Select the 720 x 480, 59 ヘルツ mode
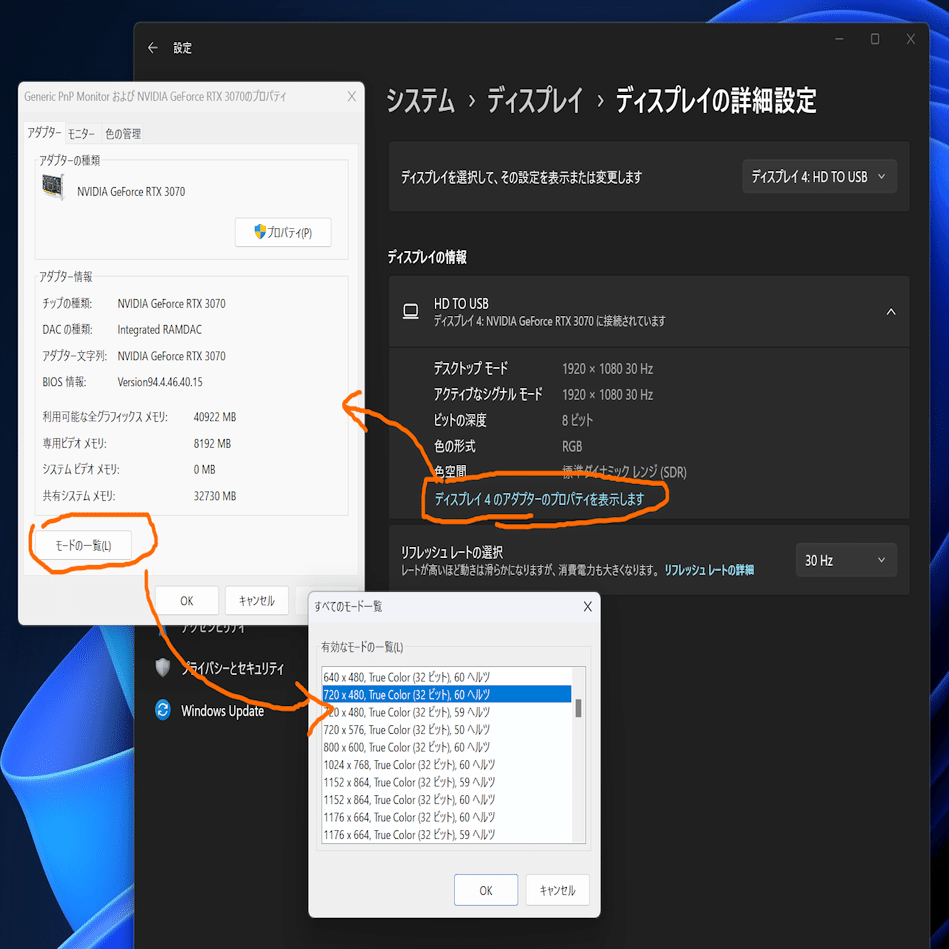Image resolution: width=949 pixels, height=949 pixels. [447, 712]
